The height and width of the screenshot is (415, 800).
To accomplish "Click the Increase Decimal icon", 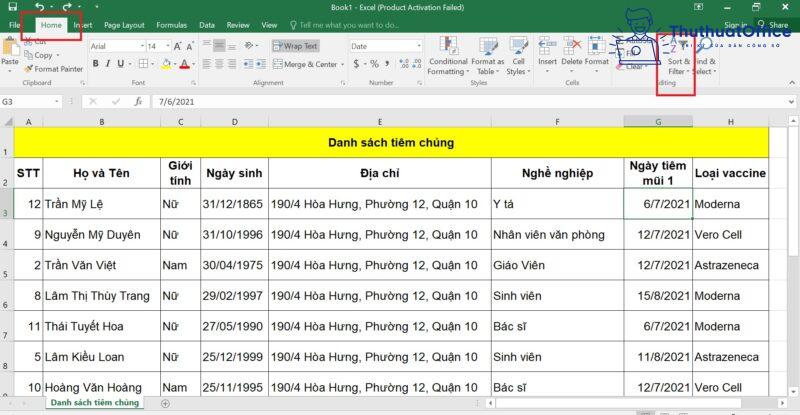I will pyautogui.click(x=404, y=64).
